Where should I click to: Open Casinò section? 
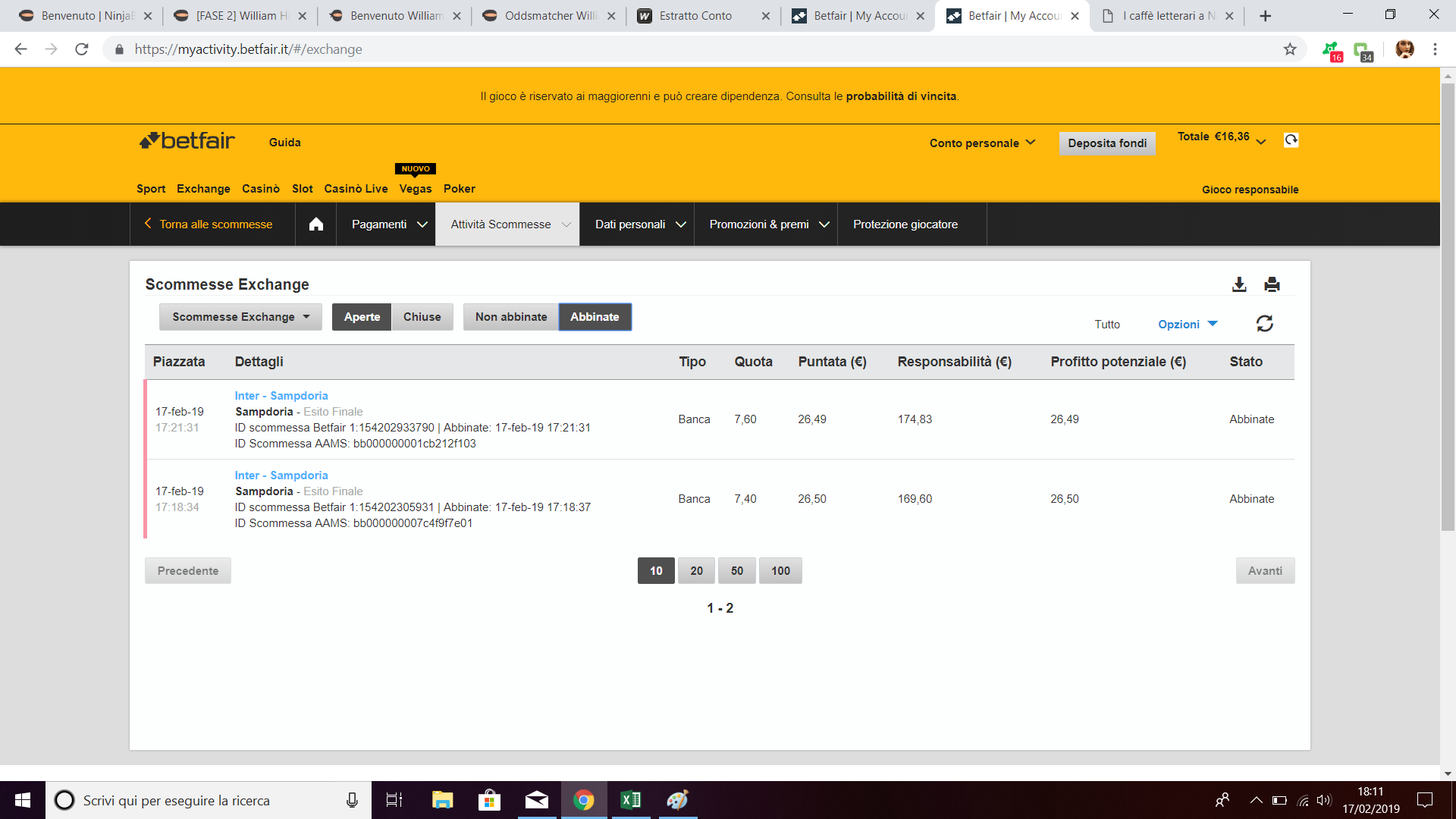[x=261, y=189]
